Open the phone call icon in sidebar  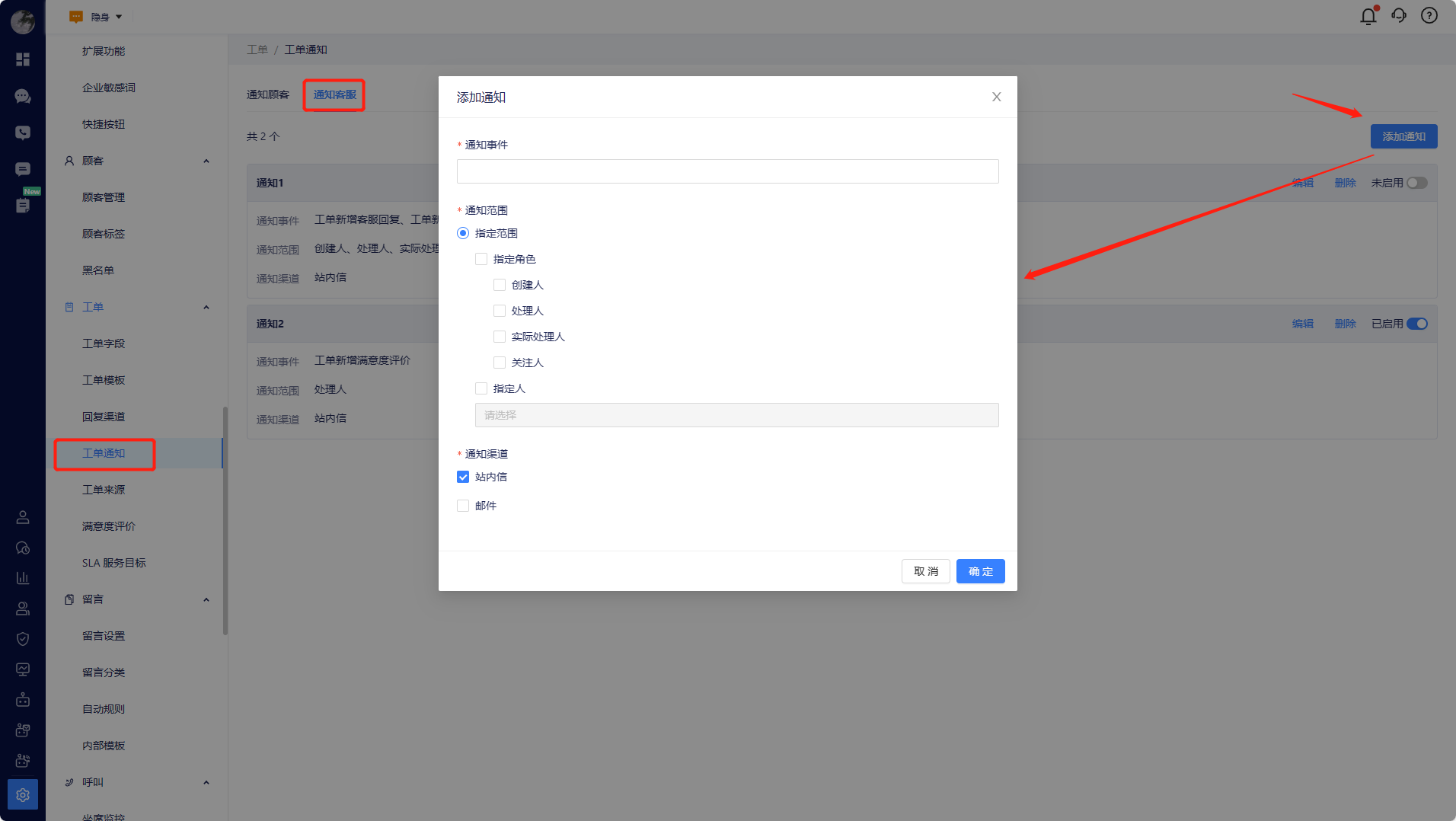[x=23, y=133]
